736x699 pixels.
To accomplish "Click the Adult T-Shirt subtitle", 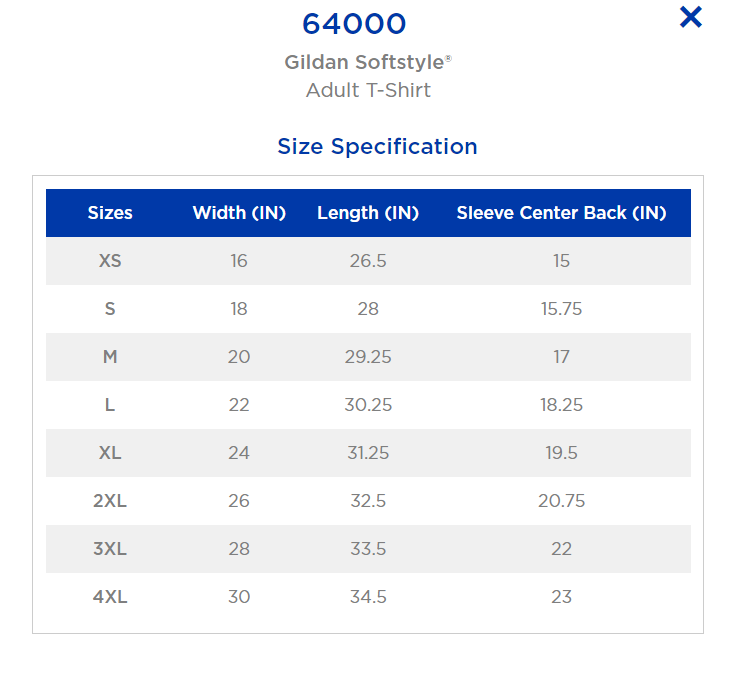I will coord(368,90).
